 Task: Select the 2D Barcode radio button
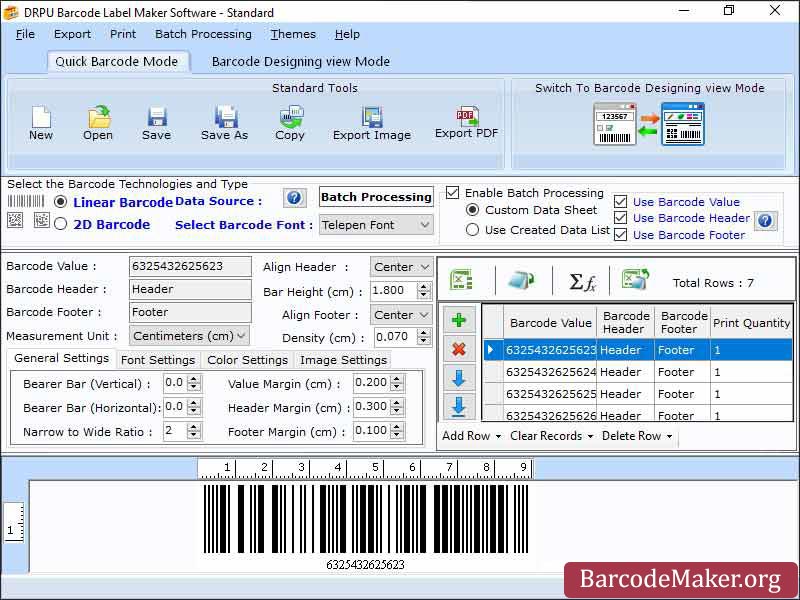61,225
